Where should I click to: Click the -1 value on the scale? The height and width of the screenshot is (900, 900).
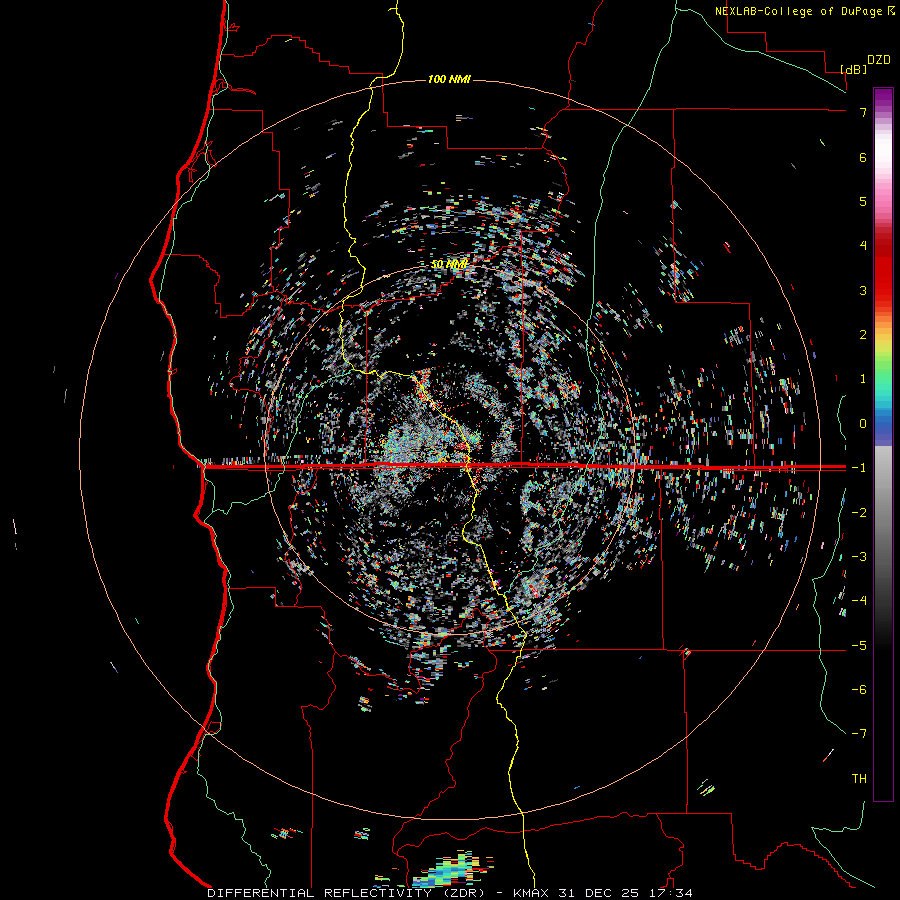pos(859,468)
